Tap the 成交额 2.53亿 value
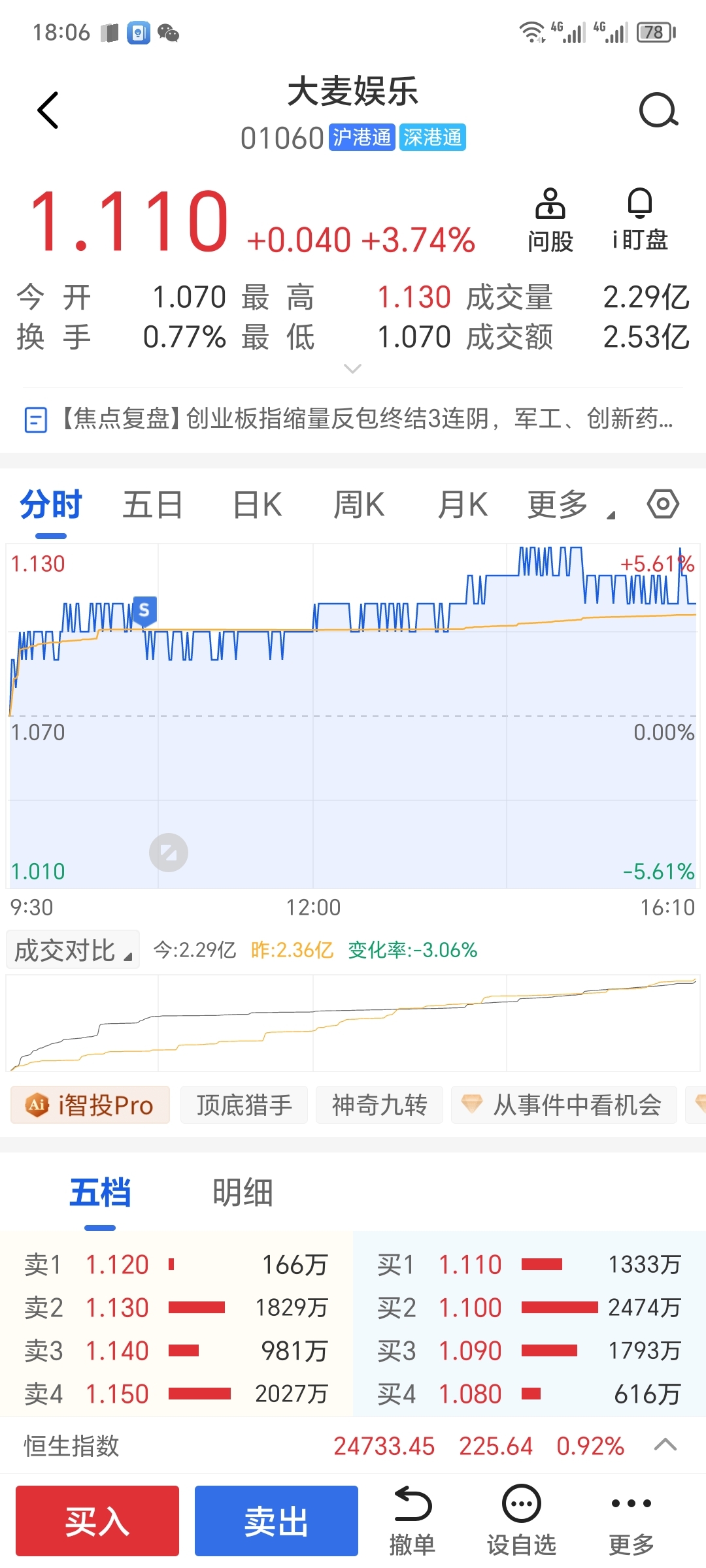This screenshot has height=1568, width=706. coord(646,338)
